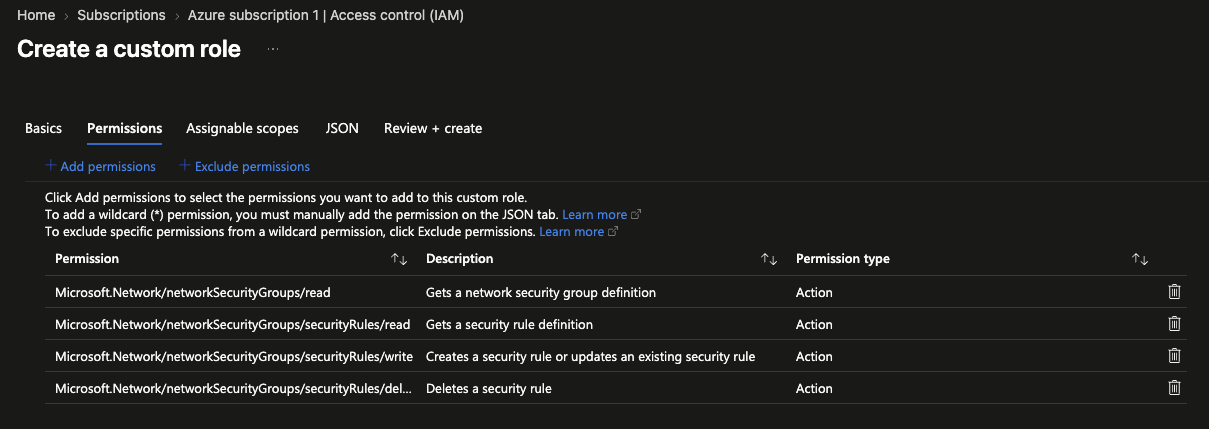
Task: Click the 'Create a custom role' title
Action: tap(129, 49)
